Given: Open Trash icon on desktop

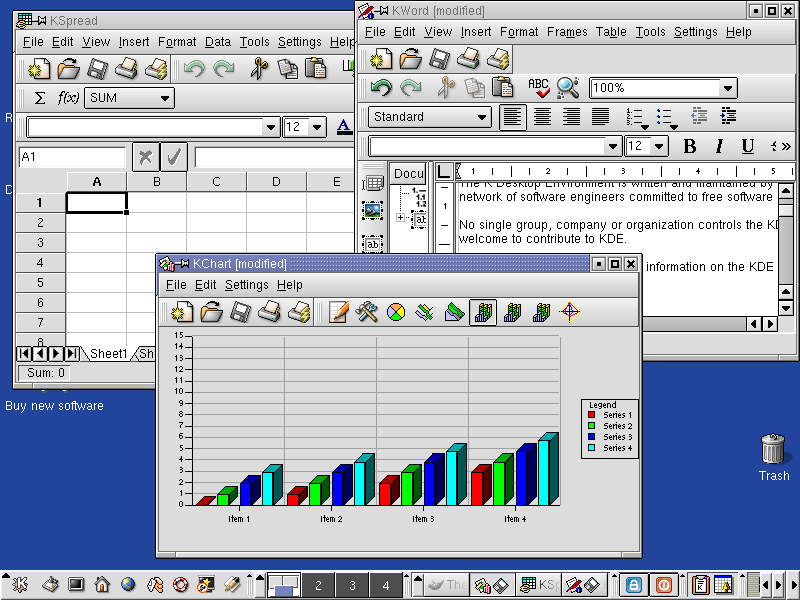Looking at the screenshot, I should (x=773, y=457).
